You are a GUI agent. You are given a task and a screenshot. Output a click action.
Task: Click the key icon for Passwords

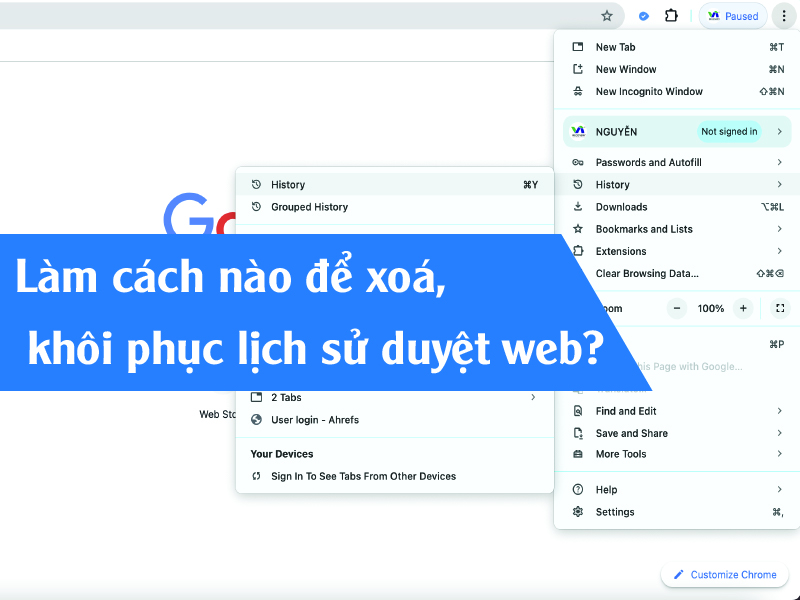578,162
